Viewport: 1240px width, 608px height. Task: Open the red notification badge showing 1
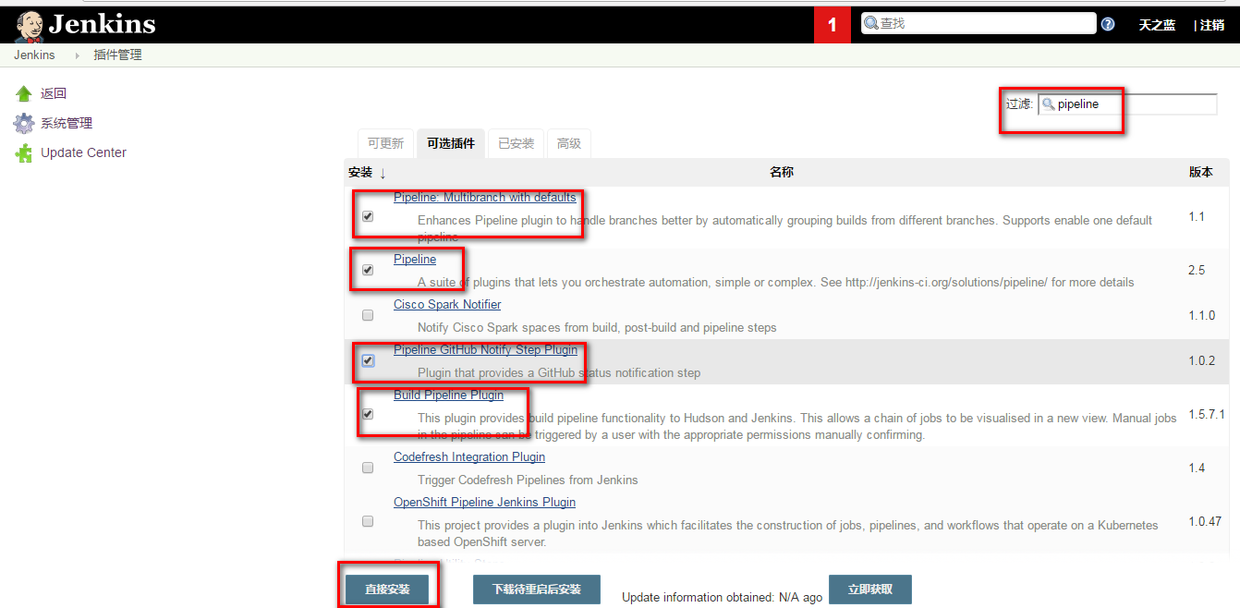832,25
